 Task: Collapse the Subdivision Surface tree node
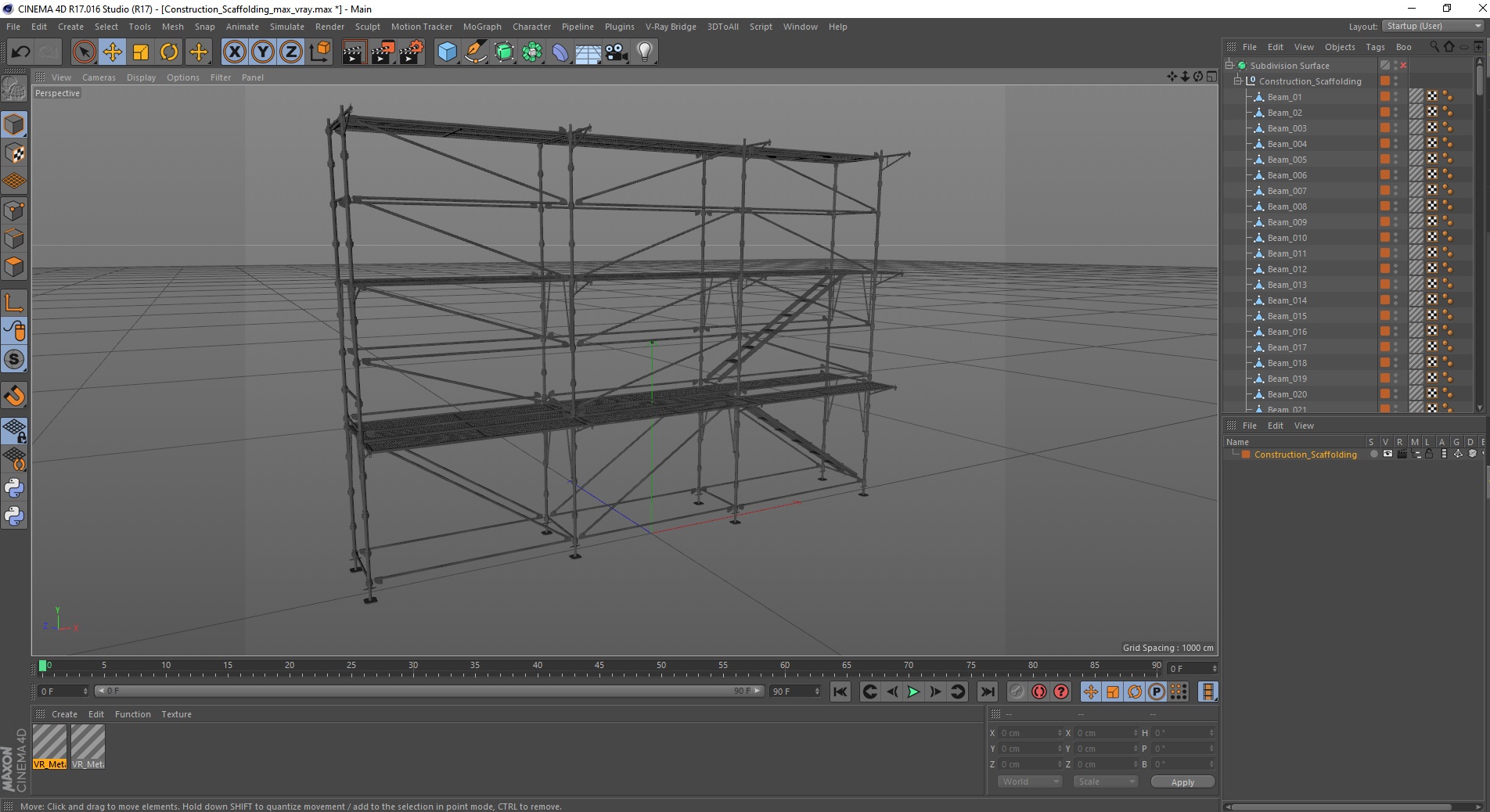[1229, 66]
